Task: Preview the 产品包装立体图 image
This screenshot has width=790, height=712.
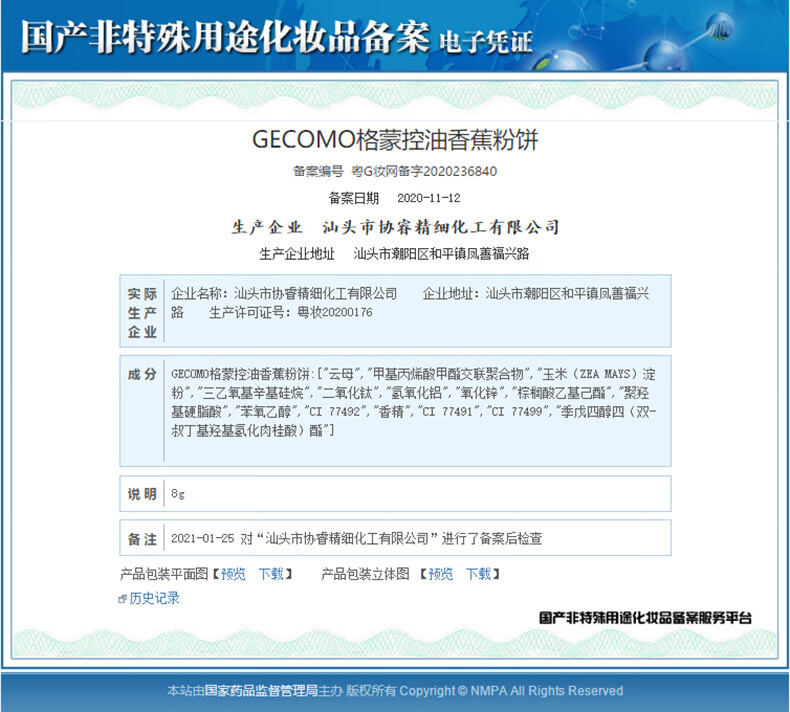Action: point(440,573)
